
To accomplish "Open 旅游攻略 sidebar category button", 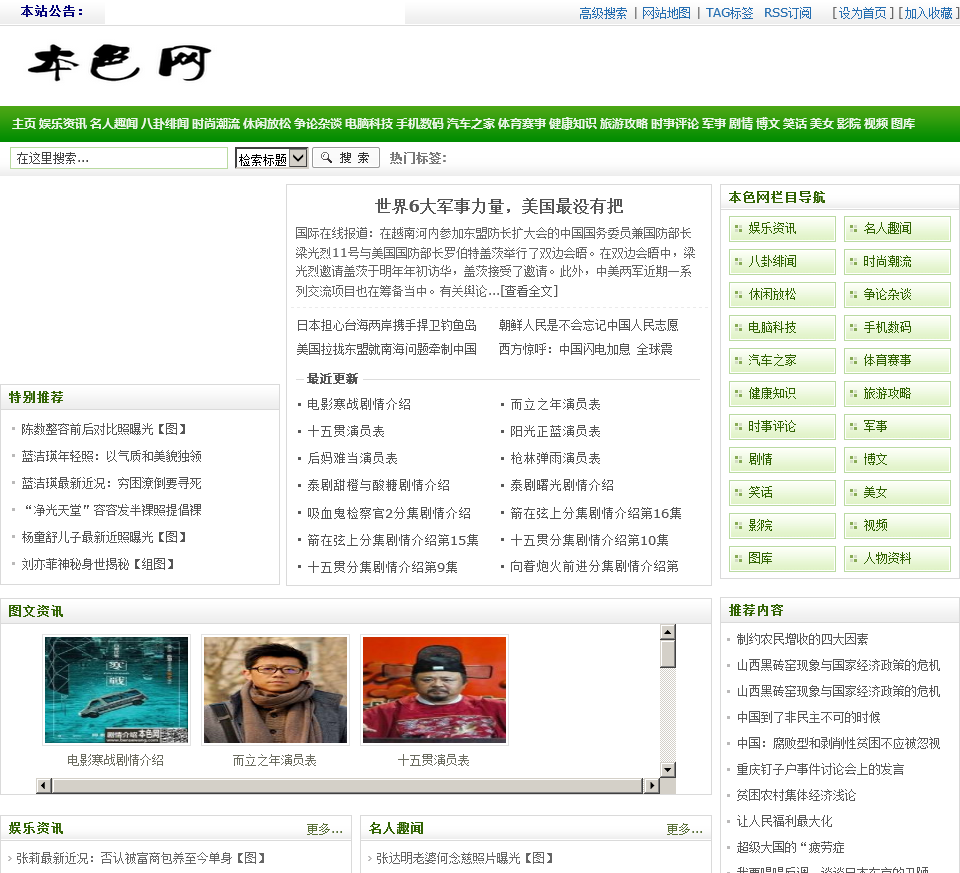I will click(x=898, y=394).
